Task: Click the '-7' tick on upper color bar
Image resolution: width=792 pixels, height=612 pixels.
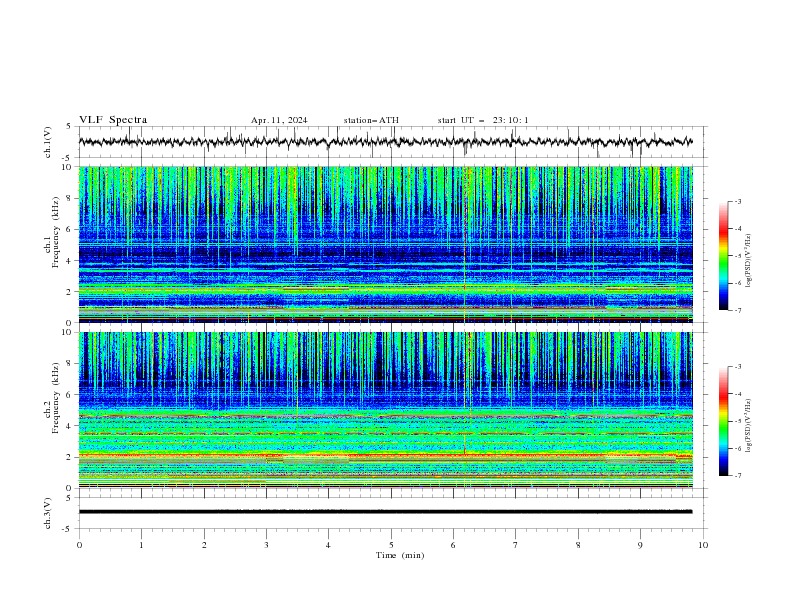Action: 737,310
